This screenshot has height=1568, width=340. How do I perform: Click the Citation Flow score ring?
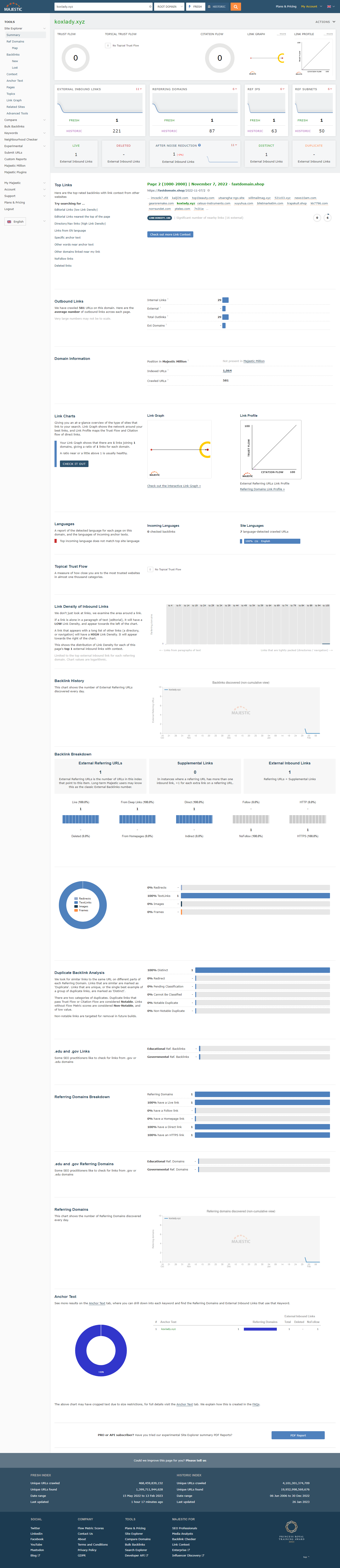(220, 58)
